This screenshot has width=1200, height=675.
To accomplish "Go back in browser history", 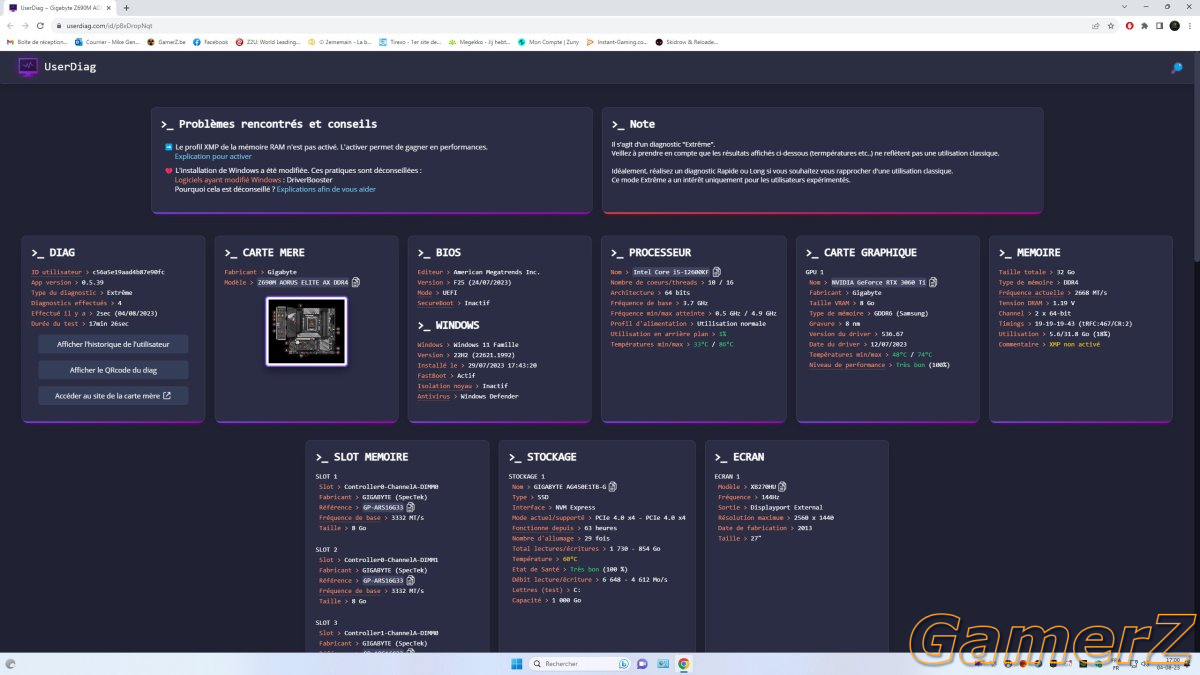I will coord(10,25).
